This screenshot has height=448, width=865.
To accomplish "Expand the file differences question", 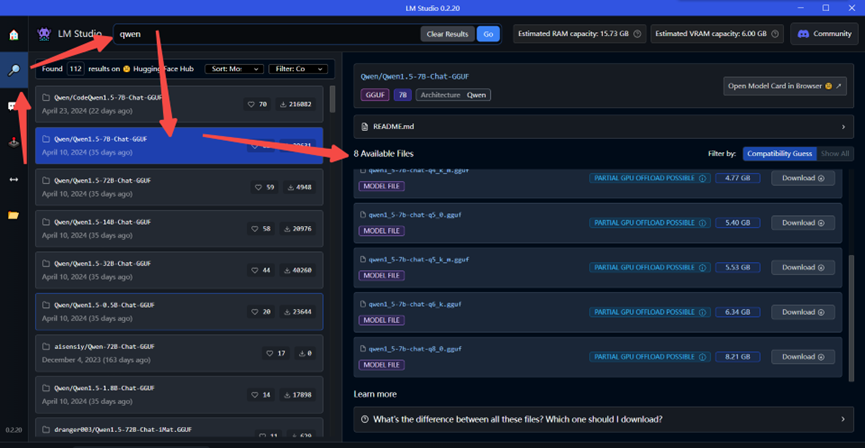I will [x=604, y=419].
